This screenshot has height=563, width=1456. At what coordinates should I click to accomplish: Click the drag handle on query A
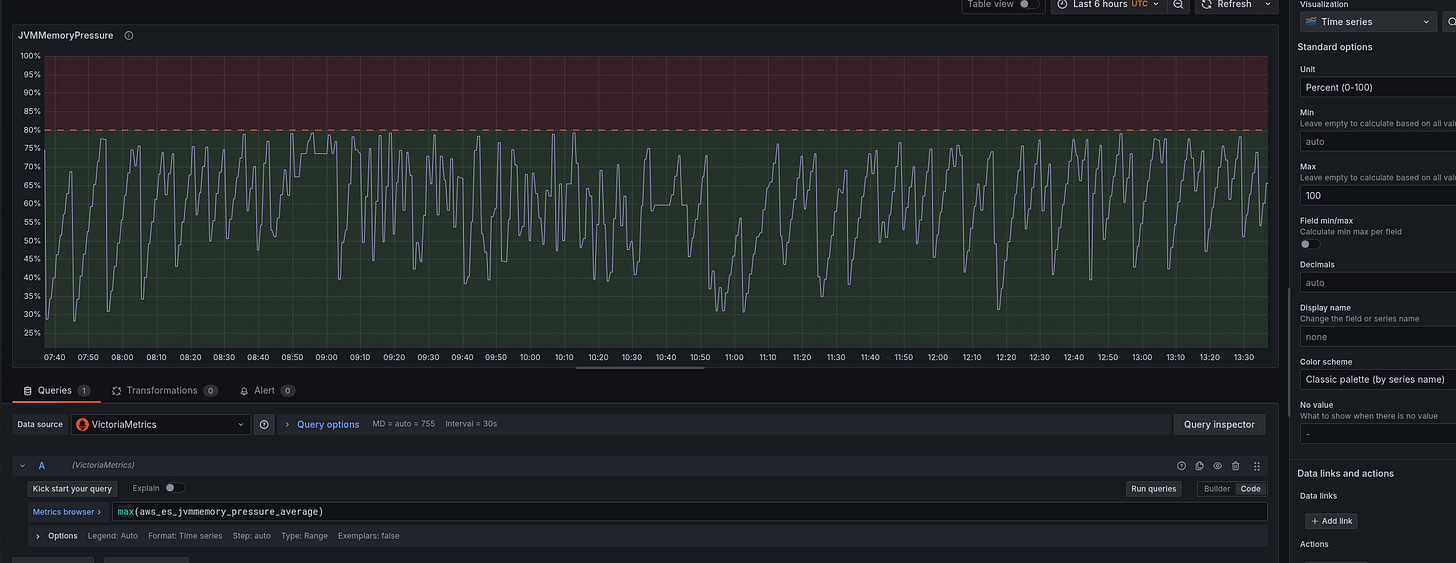point(1257,466)
